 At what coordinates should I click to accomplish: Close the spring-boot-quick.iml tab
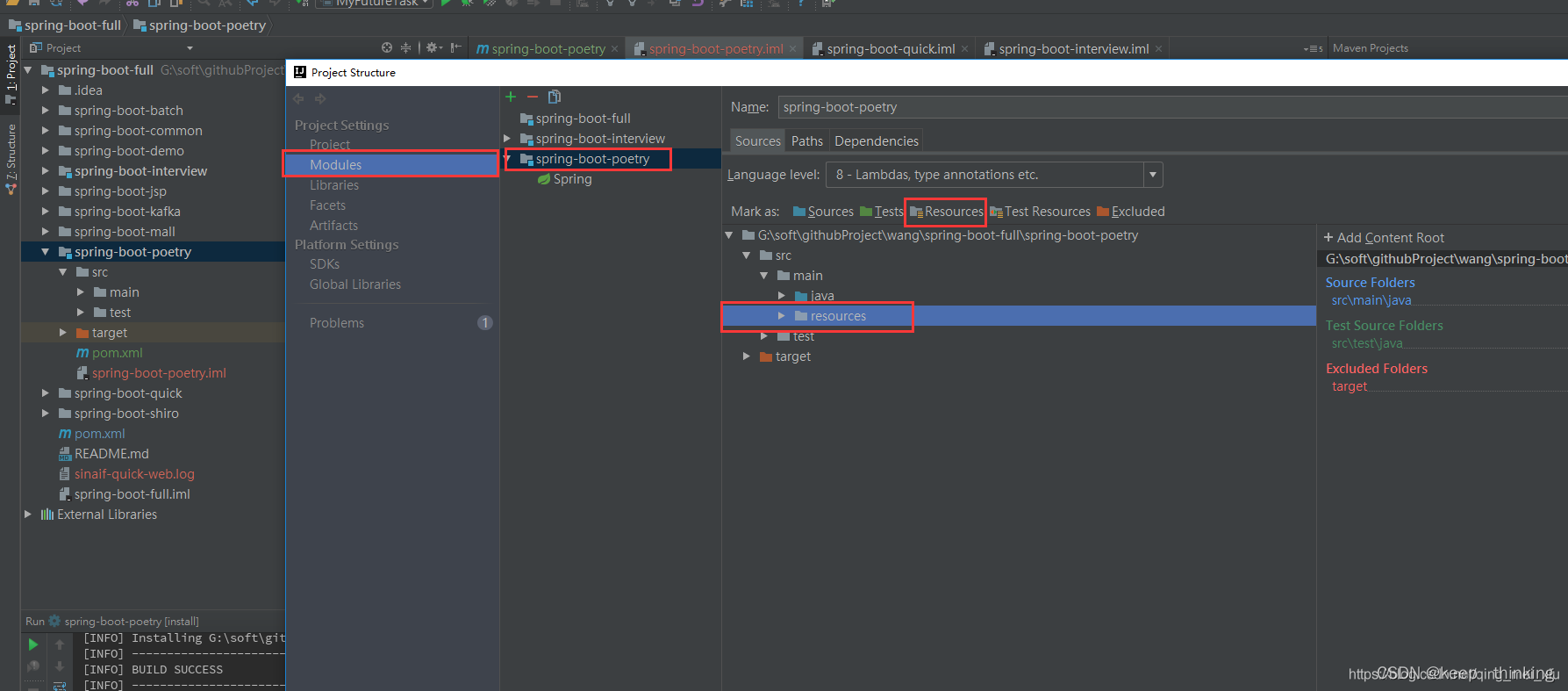click(x=965, y=49)
